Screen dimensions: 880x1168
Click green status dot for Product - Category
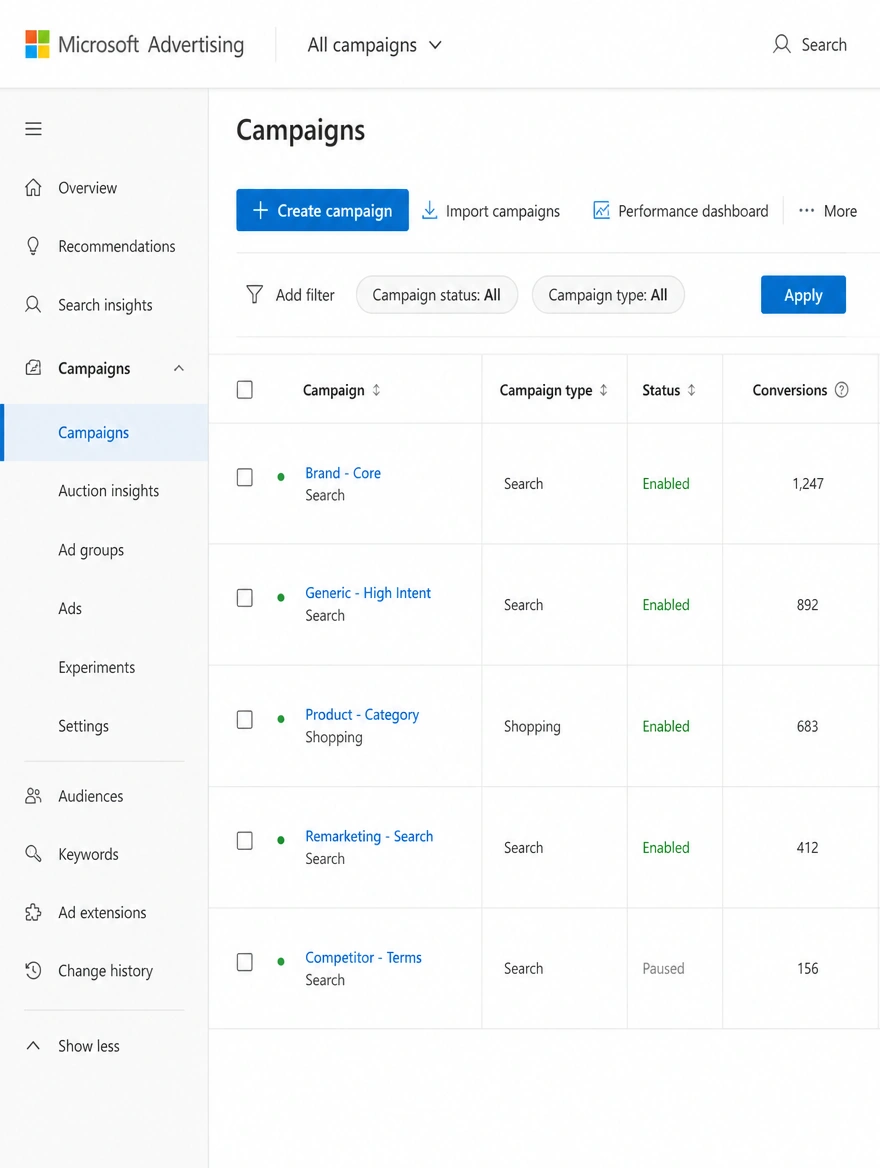coord(281,720)
